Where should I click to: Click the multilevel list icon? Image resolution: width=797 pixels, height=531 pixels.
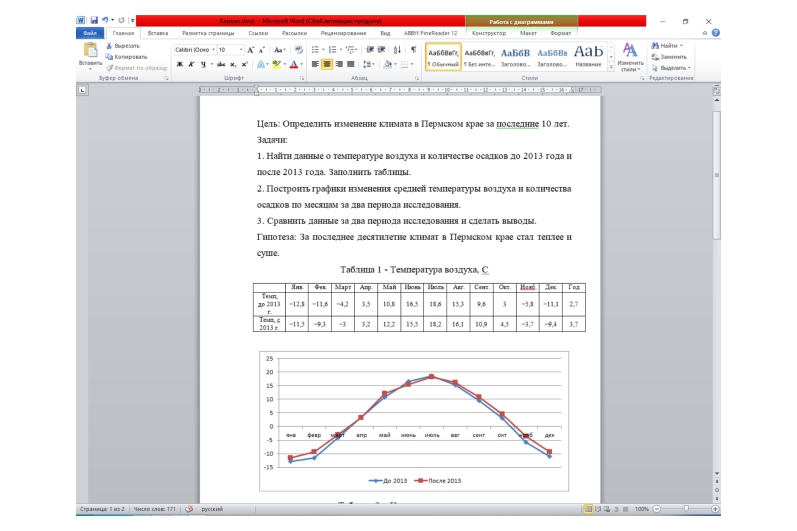(350, 50)
